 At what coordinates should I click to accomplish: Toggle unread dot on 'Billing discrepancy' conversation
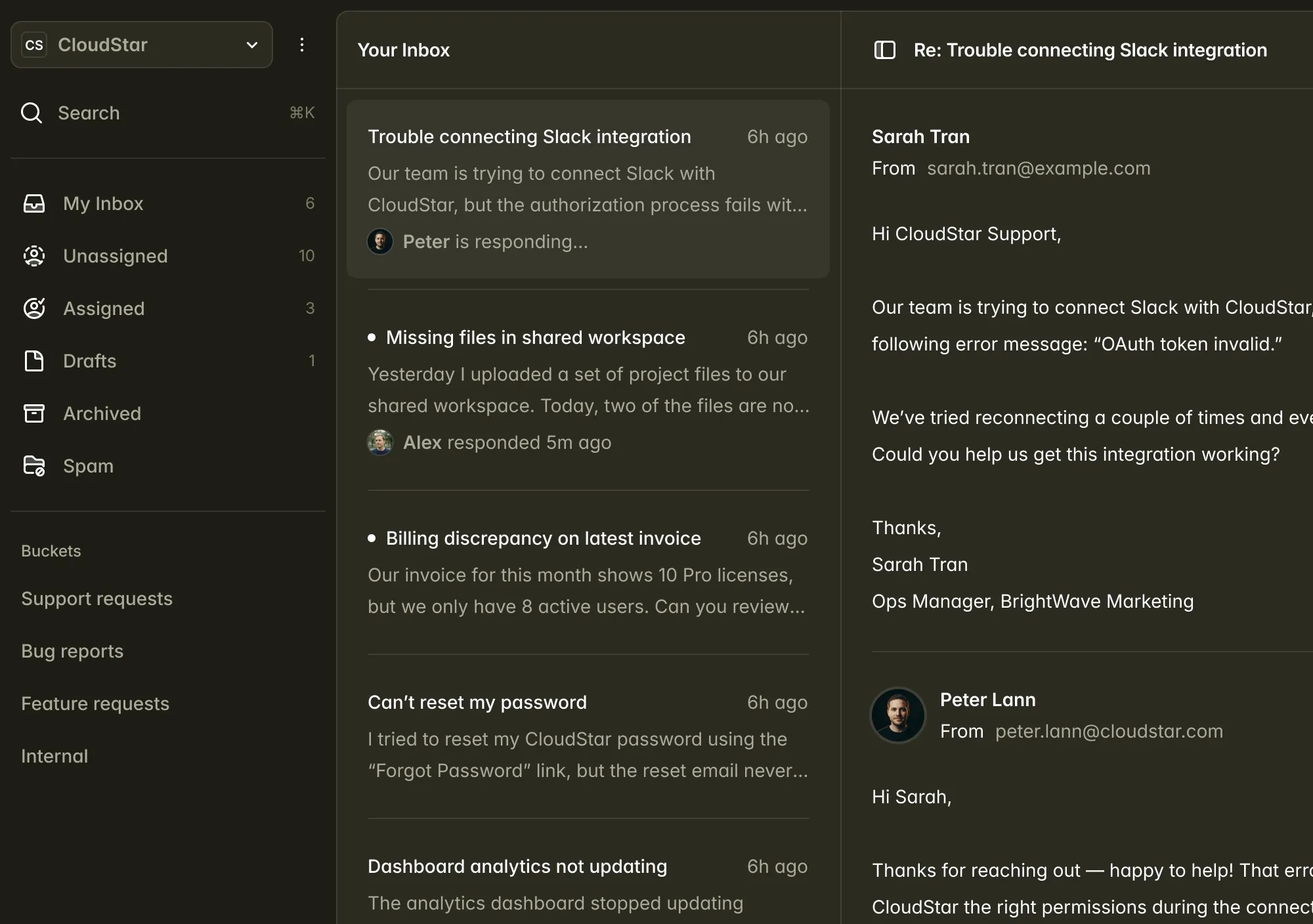(373, 537)
